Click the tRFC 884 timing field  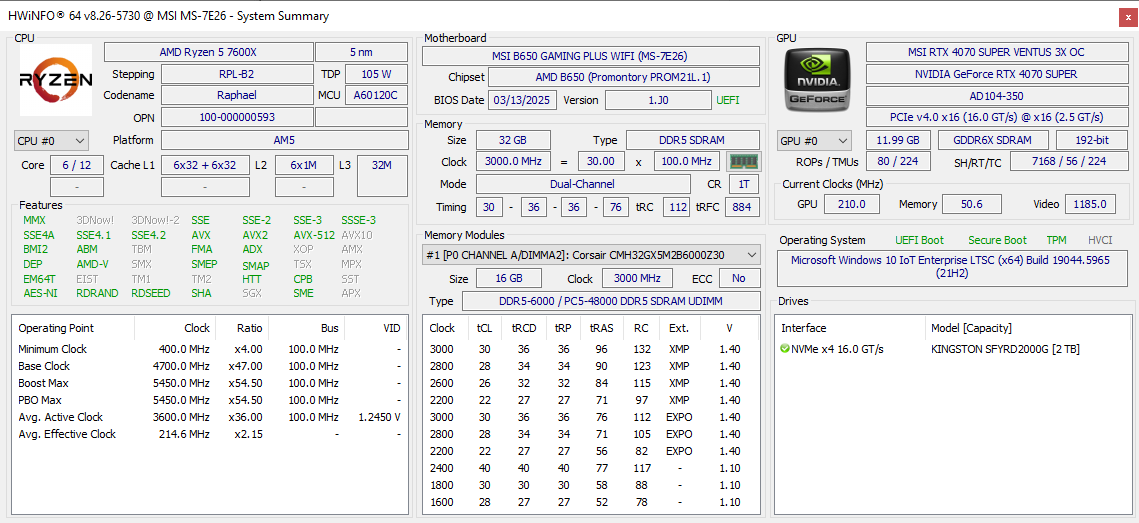742,207
